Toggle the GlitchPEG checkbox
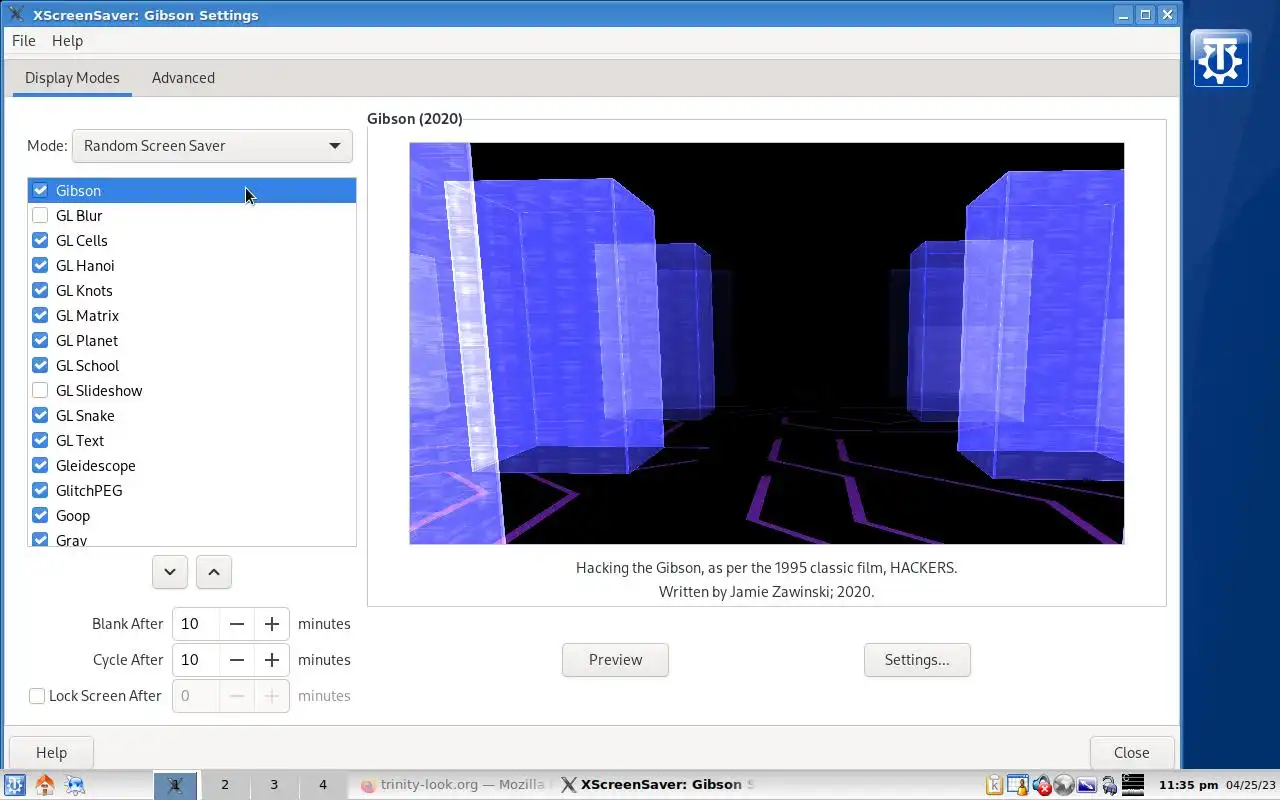 (40, 490)
